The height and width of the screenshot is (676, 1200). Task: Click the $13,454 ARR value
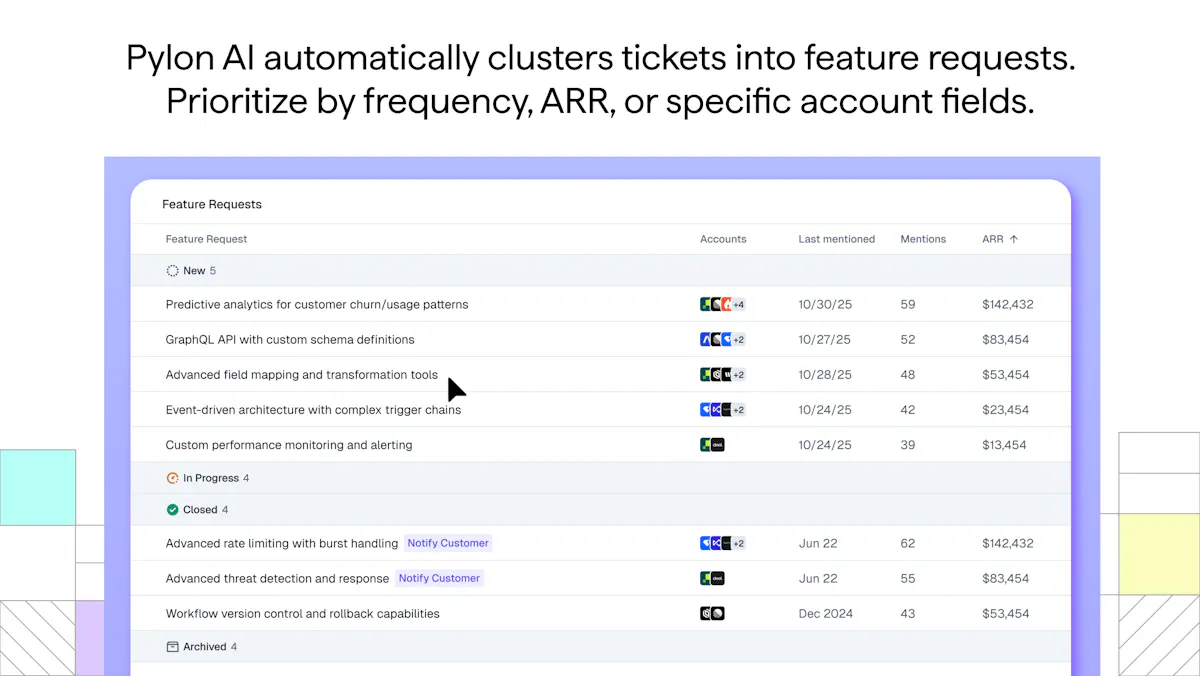click(1004, 444)
